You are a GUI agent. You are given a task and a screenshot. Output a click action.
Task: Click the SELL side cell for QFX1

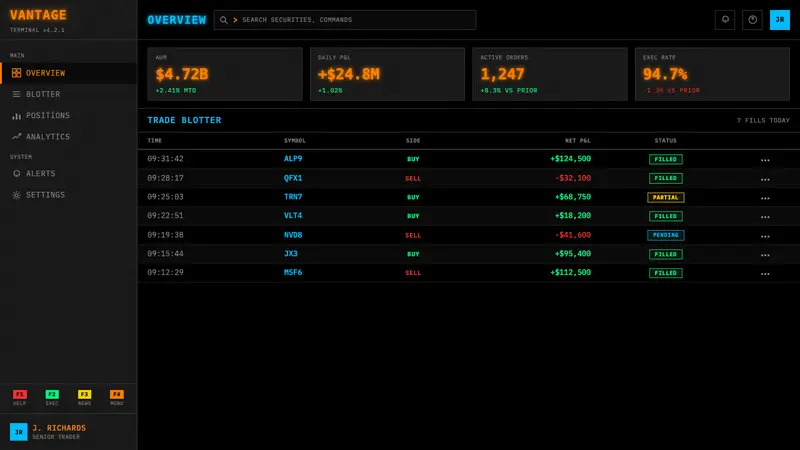[x=413, y=179]
